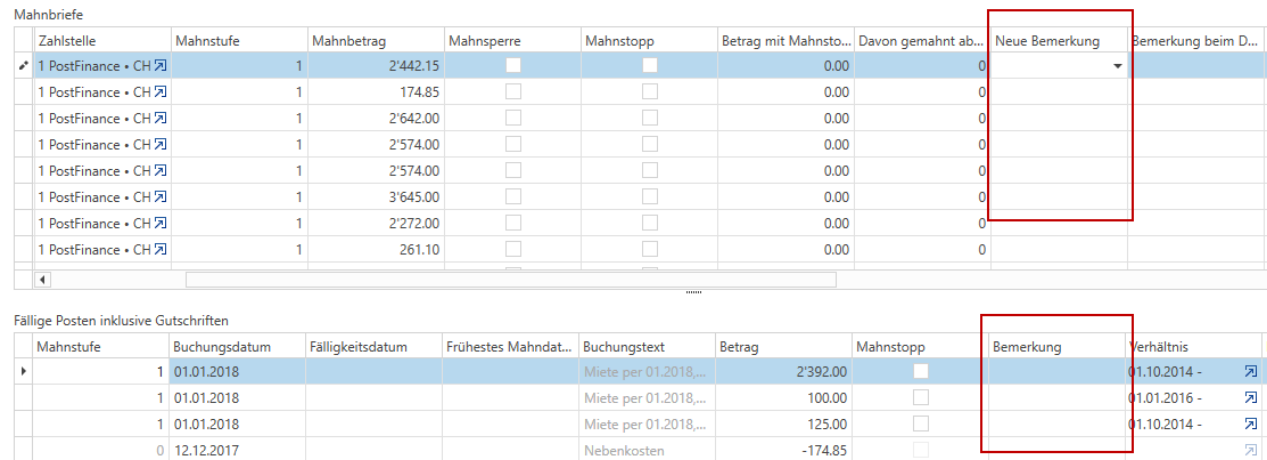Screen dimensions: 1267x460
Task: Sort by the Mahnbetrag column header
Action: (376, 41)
